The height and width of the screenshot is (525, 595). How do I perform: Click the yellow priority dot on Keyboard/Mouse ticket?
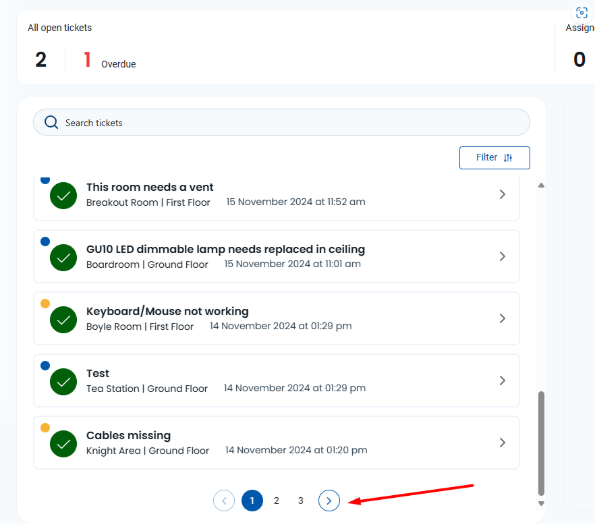point(45,303)
